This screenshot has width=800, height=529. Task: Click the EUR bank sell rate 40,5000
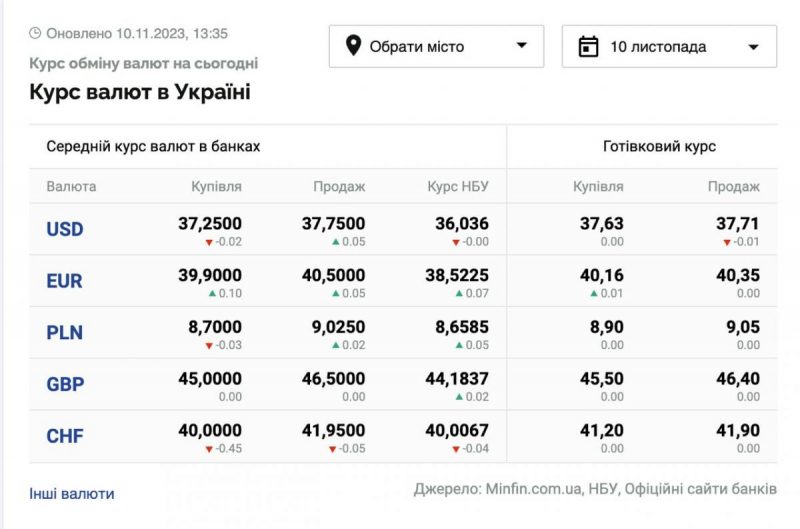tap(334, 276)
